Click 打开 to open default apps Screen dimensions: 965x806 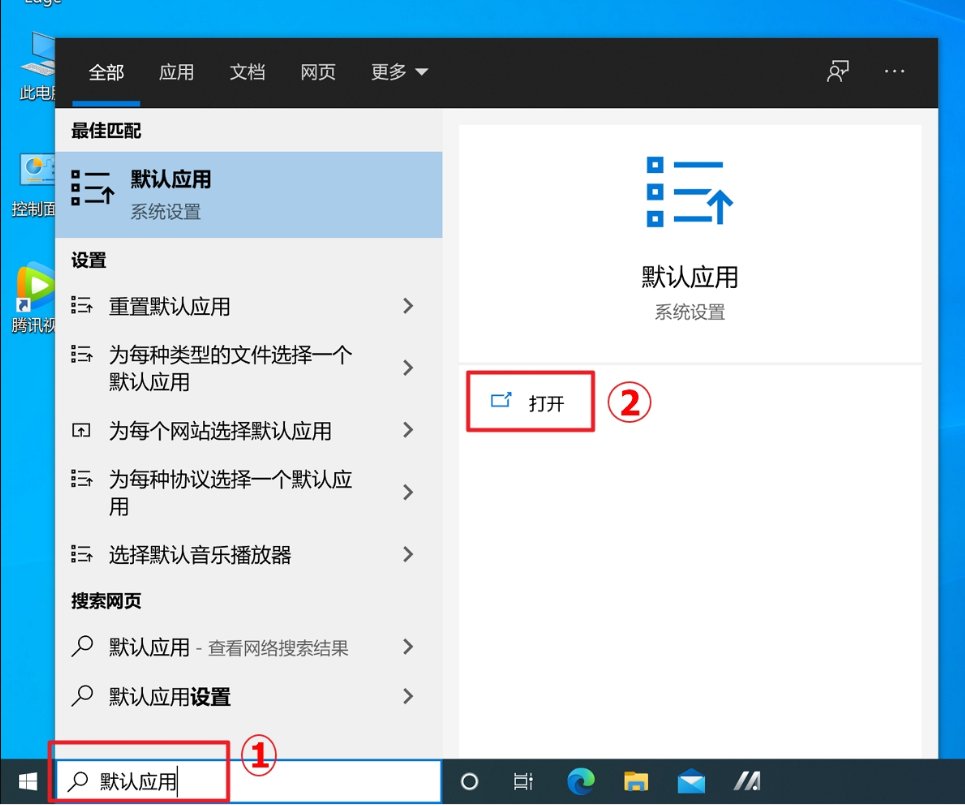[x=531, y=402]
